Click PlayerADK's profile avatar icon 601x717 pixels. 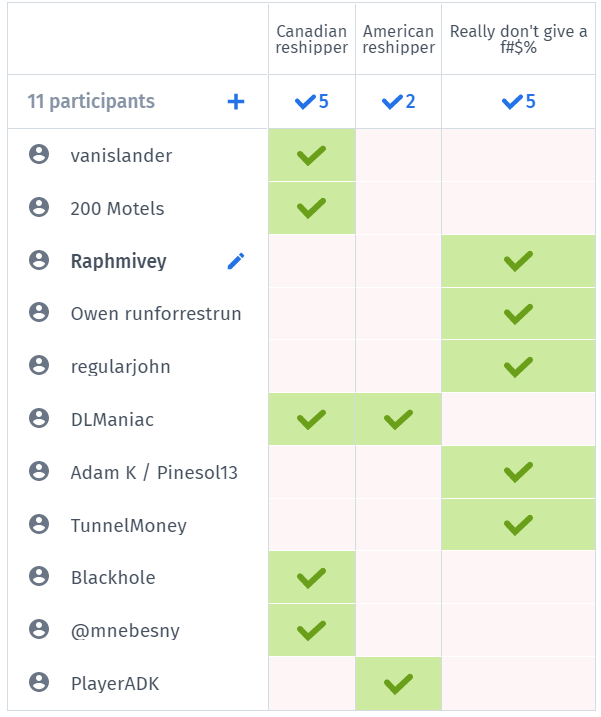point(39,683)
